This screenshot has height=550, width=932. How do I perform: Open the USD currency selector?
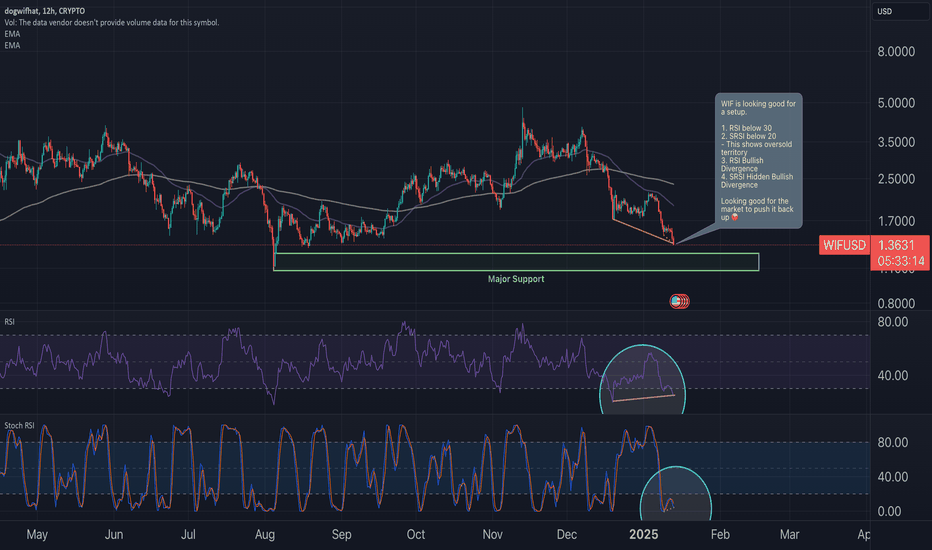(x=899, y=11)
